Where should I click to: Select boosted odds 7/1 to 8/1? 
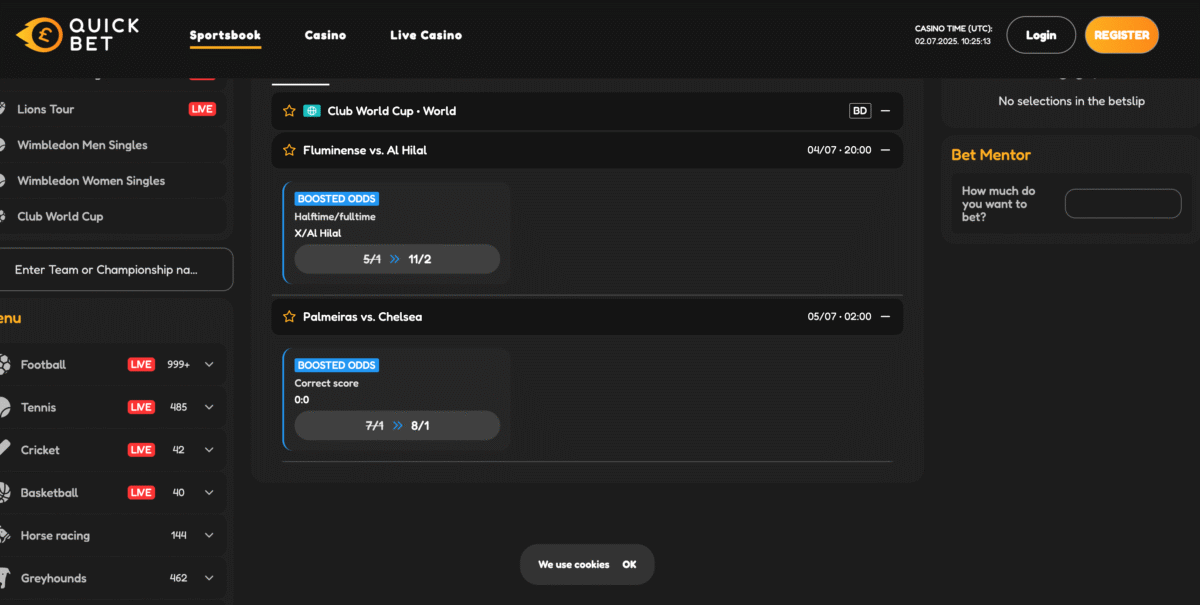[397, 425]
